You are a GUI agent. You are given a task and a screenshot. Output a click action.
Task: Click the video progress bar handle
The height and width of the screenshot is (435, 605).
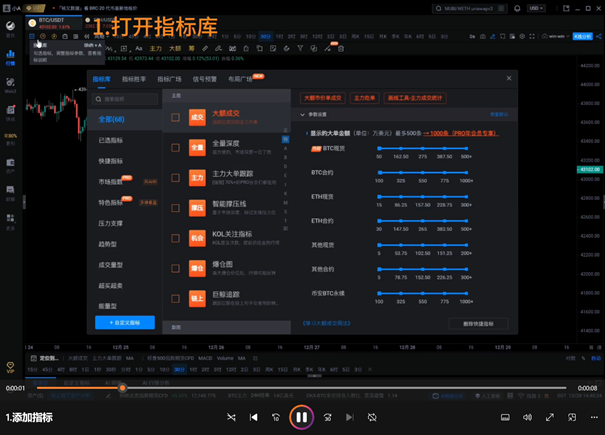pos(122,388)
